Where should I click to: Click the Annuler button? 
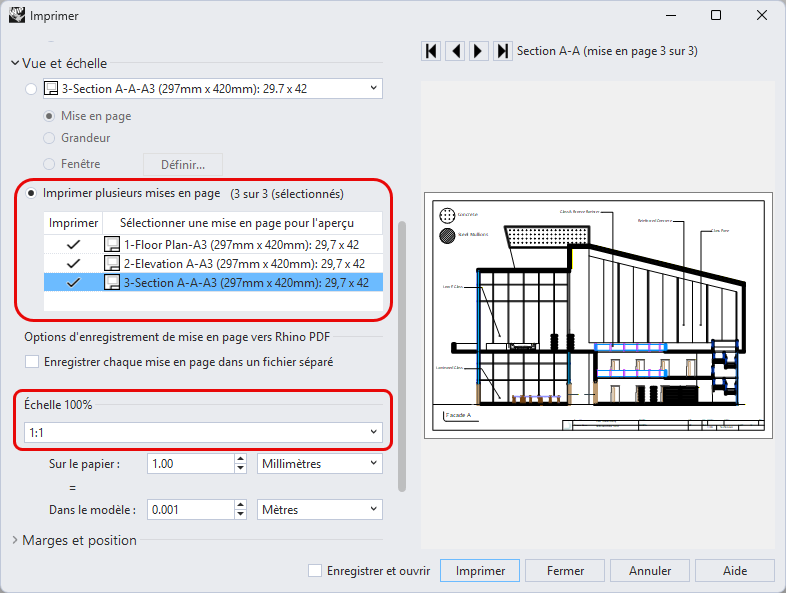coord(650,571)
